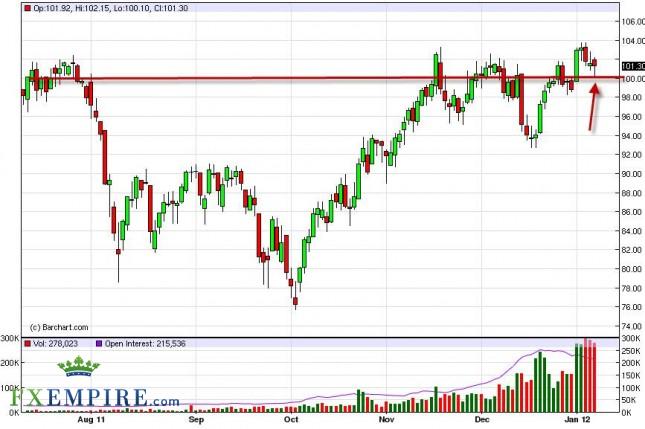Click the Aug 11 axis label
The image size is (645, 429).
pos(91,420)
